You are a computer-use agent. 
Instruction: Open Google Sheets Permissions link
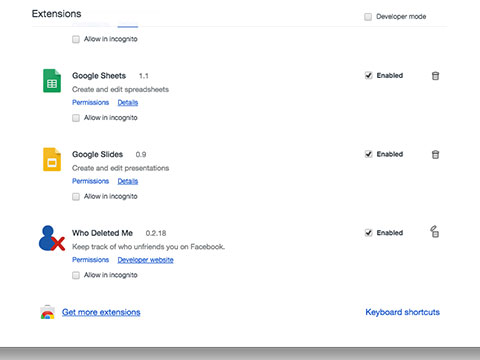pyautogui.click(x=90, y=102)
